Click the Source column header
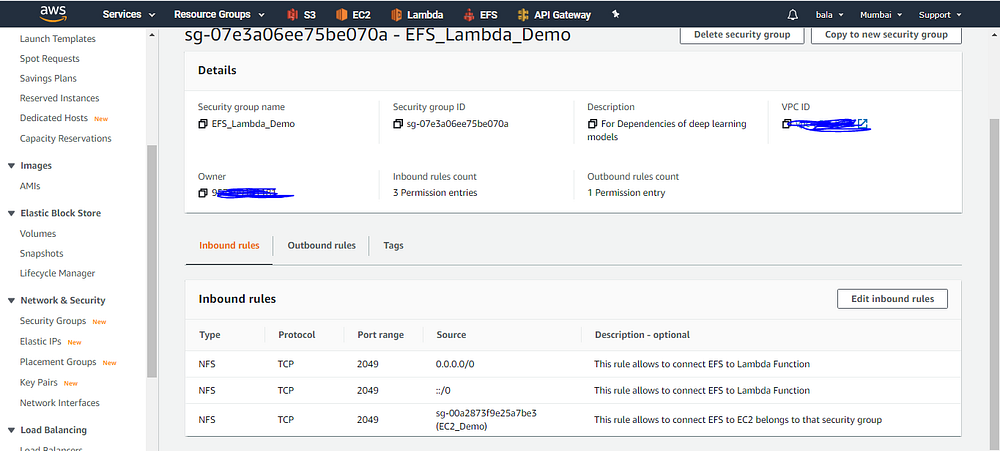This screenshot has height=451, width=1000. 451,335
